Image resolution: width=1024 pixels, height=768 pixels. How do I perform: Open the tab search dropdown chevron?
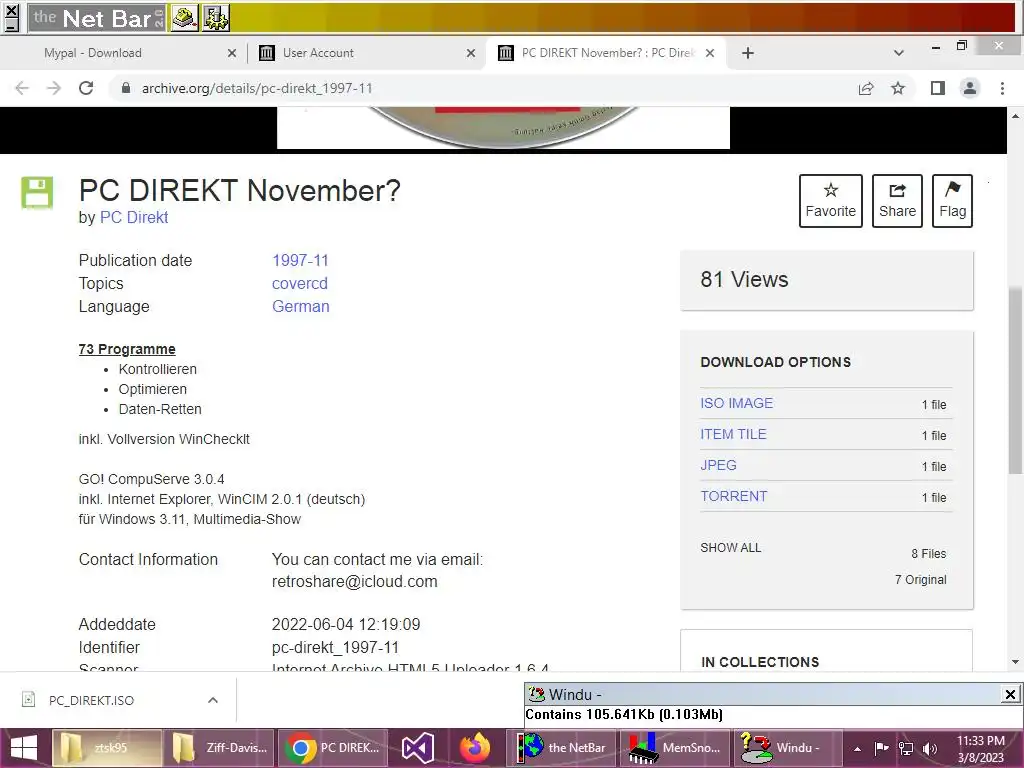pos(899,53)
